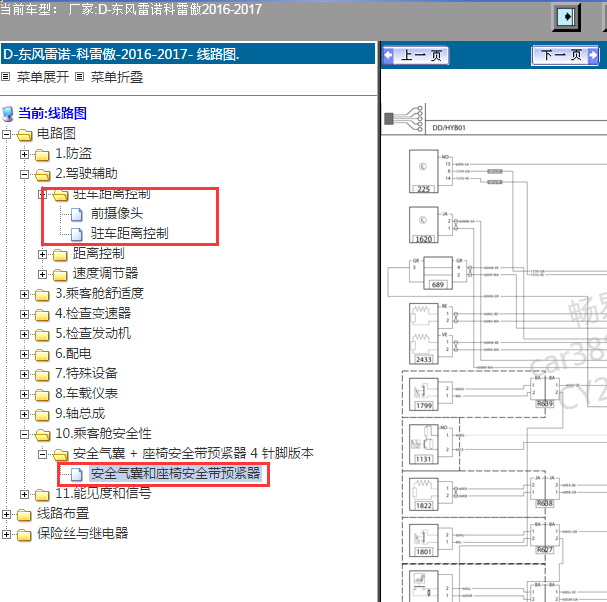607x602 pixels.
Task: Expand 4.检查变速器 node
Action: [24, 314]
